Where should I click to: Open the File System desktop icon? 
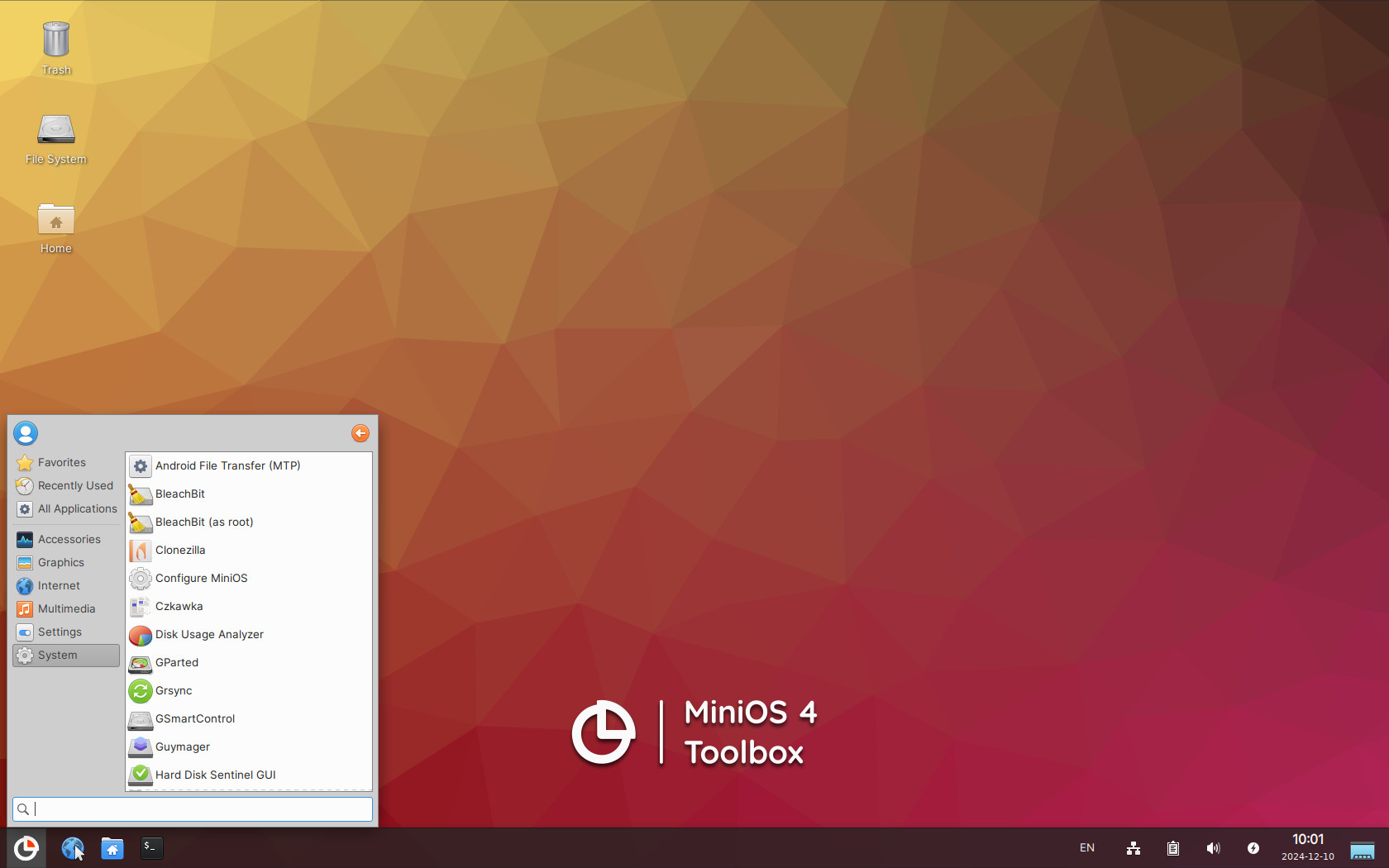point(56,138)
